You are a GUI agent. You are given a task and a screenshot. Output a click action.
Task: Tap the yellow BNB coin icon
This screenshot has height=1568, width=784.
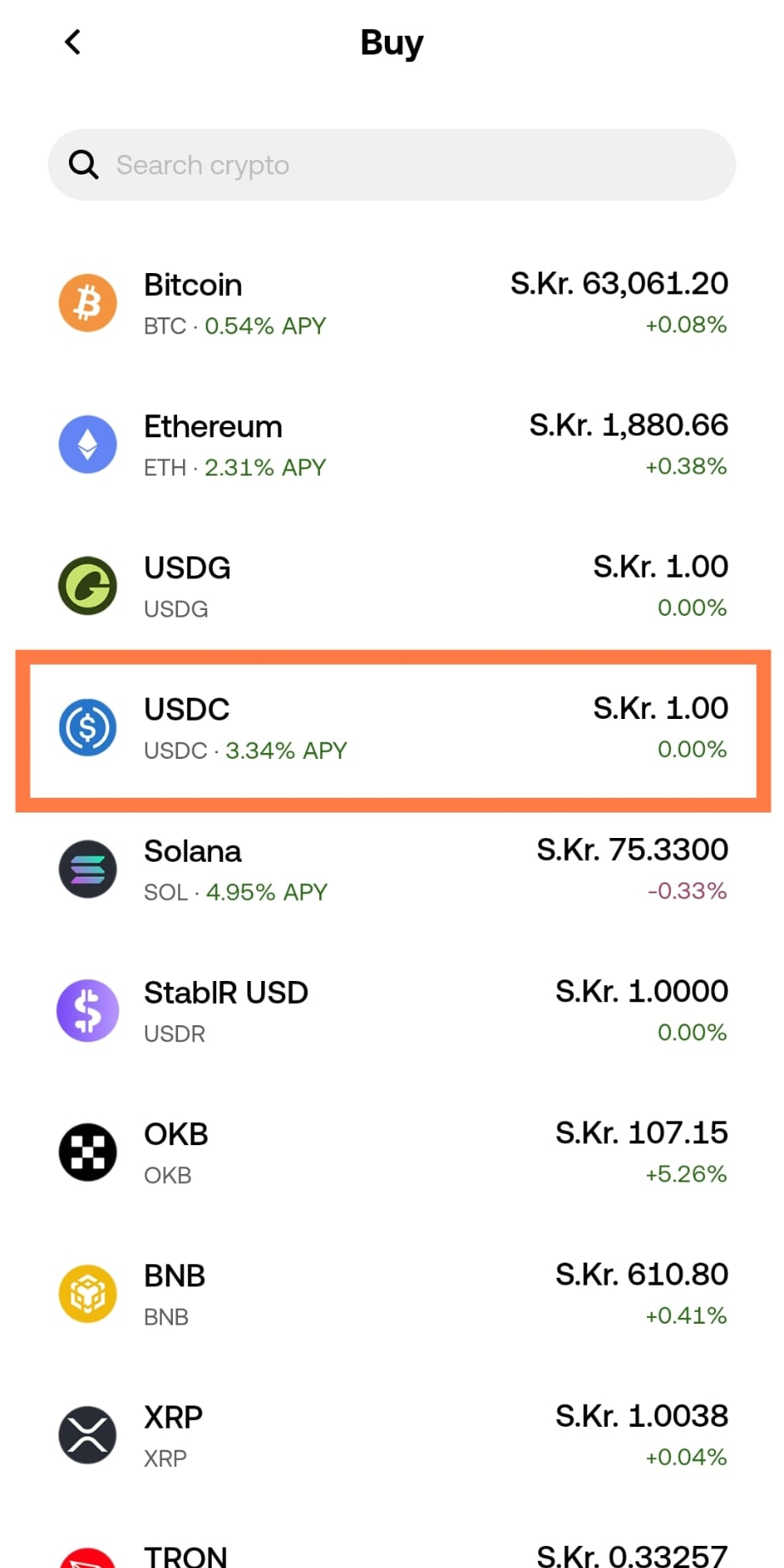pyautogui.click(x=88, y=1293)
